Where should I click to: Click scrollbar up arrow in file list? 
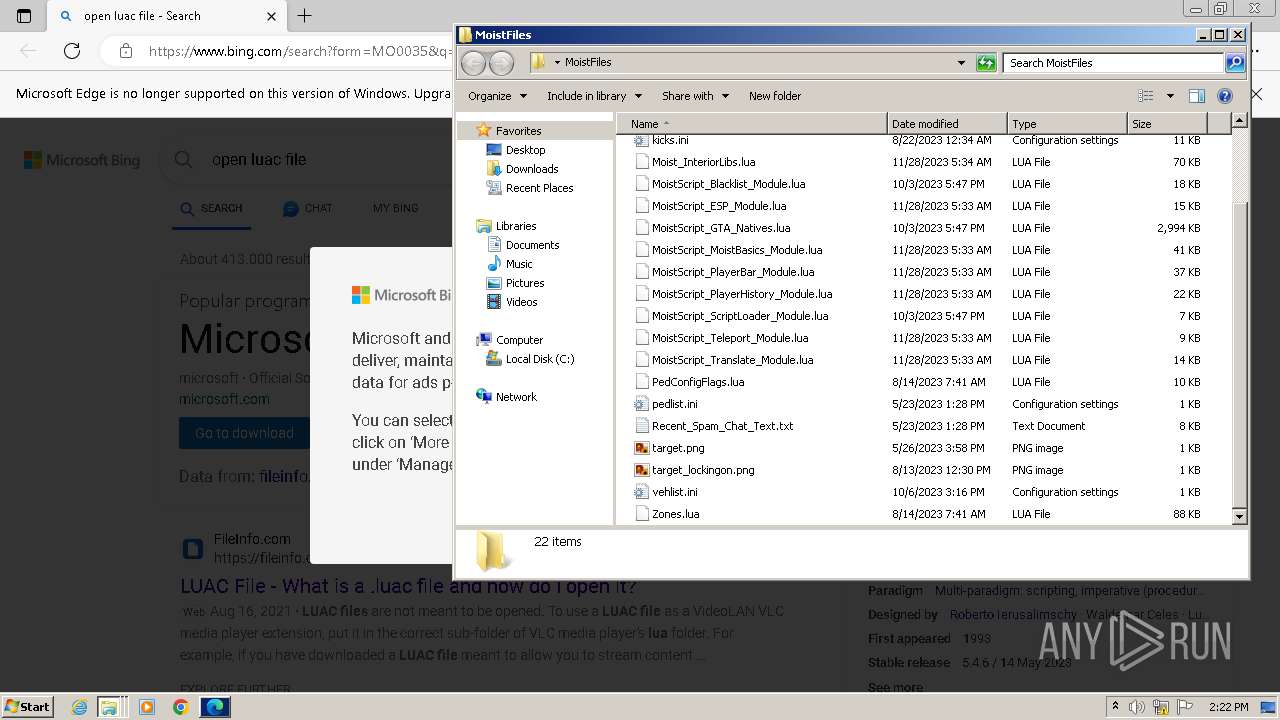[x=1239, y=121]
